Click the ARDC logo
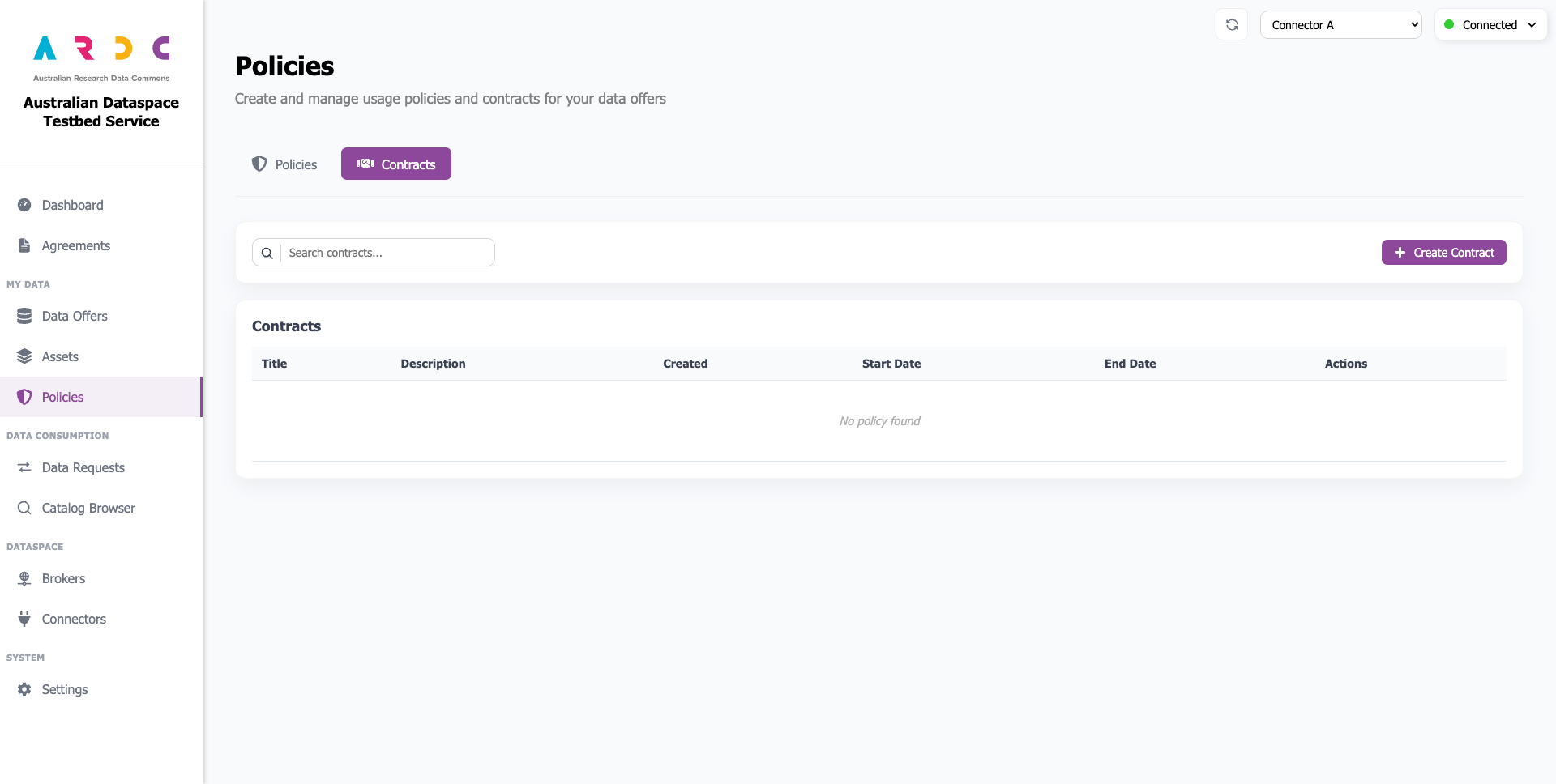Image resolution: width=1556 pixels, height=784 pixels. tap(101, 58)
